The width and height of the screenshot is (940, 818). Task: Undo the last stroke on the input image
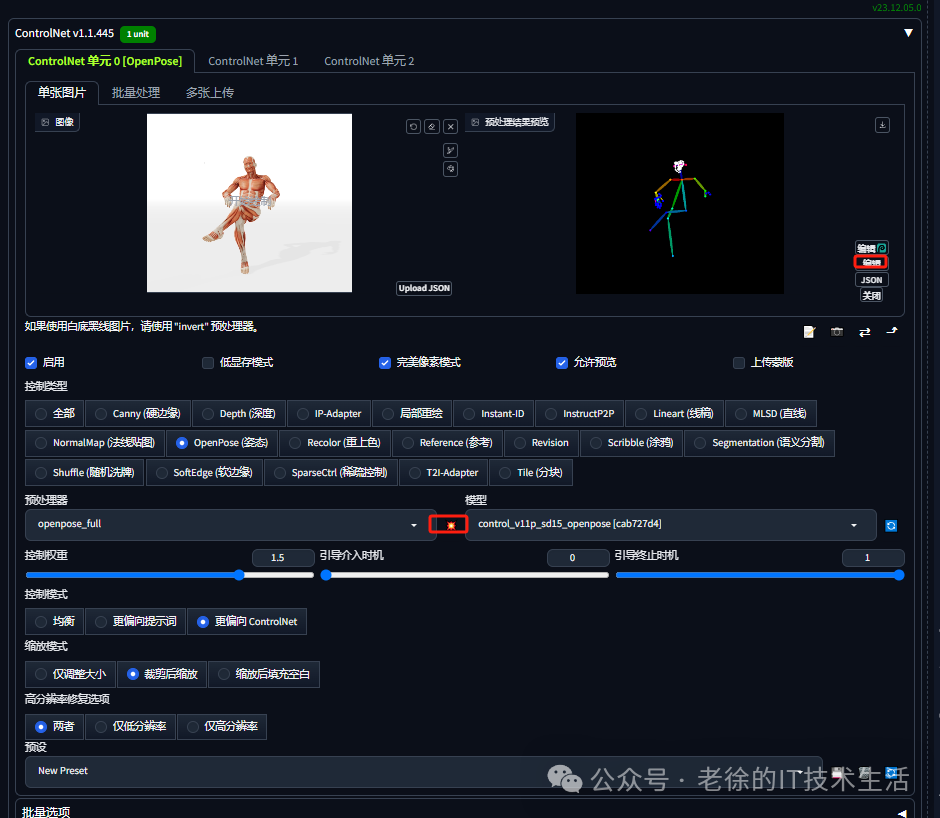pos(413,127)
